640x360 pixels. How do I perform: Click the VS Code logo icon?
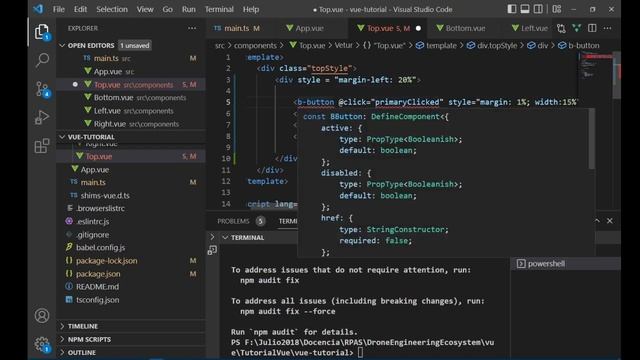[38, 9]
